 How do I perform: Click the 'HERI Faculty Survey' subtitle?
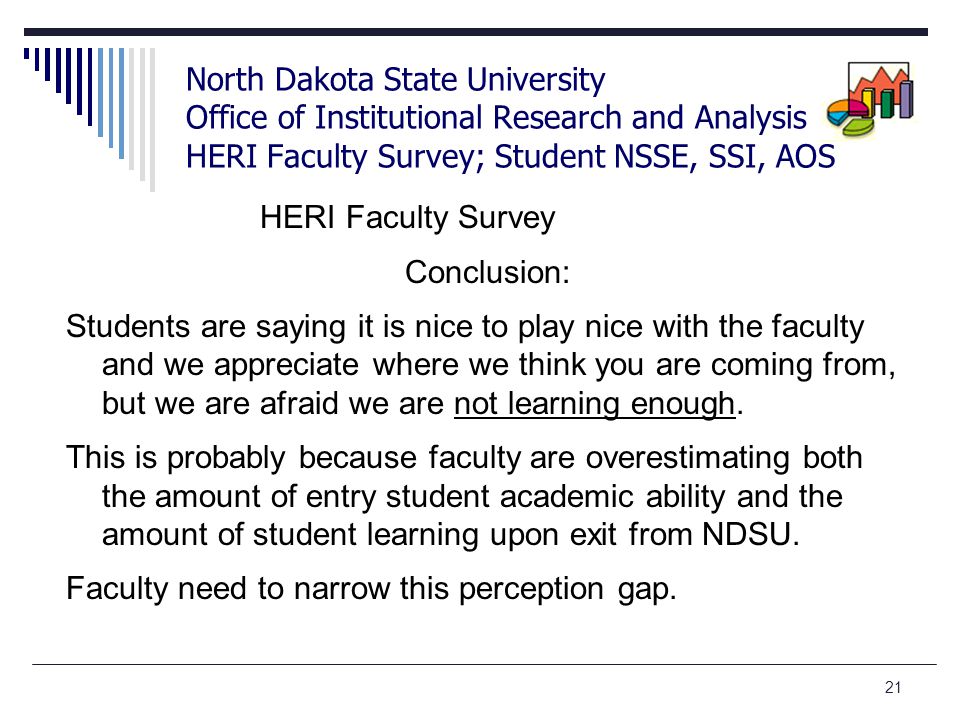point(407,217)
